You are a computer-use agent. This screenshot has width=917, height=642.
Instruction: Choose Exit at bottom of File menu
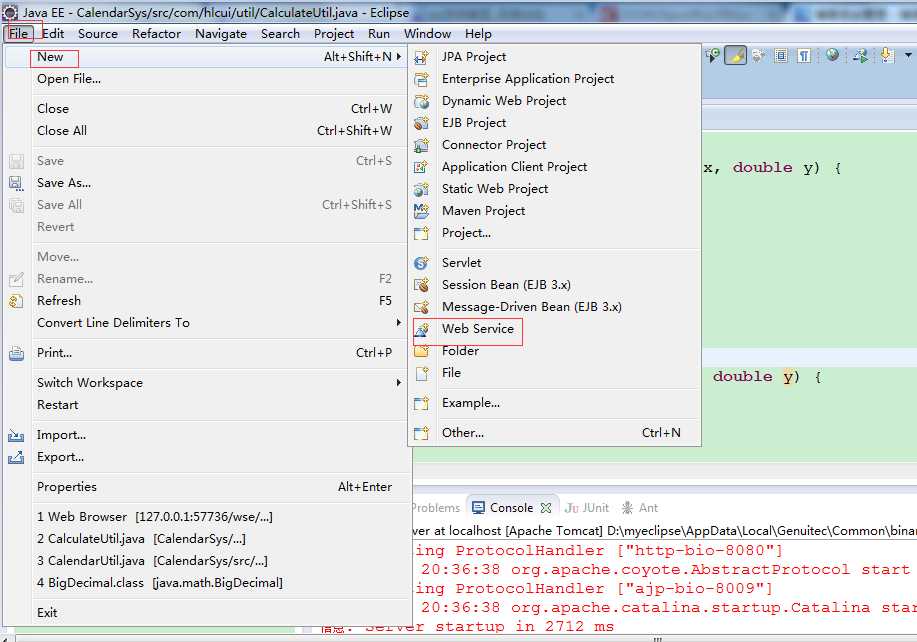click(208, 613)
